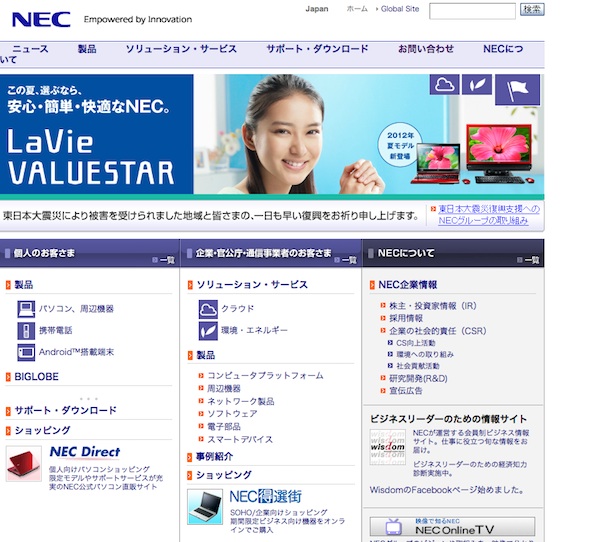
Task: Click the スマートデバイス link
Action: (x=240, y=439)
